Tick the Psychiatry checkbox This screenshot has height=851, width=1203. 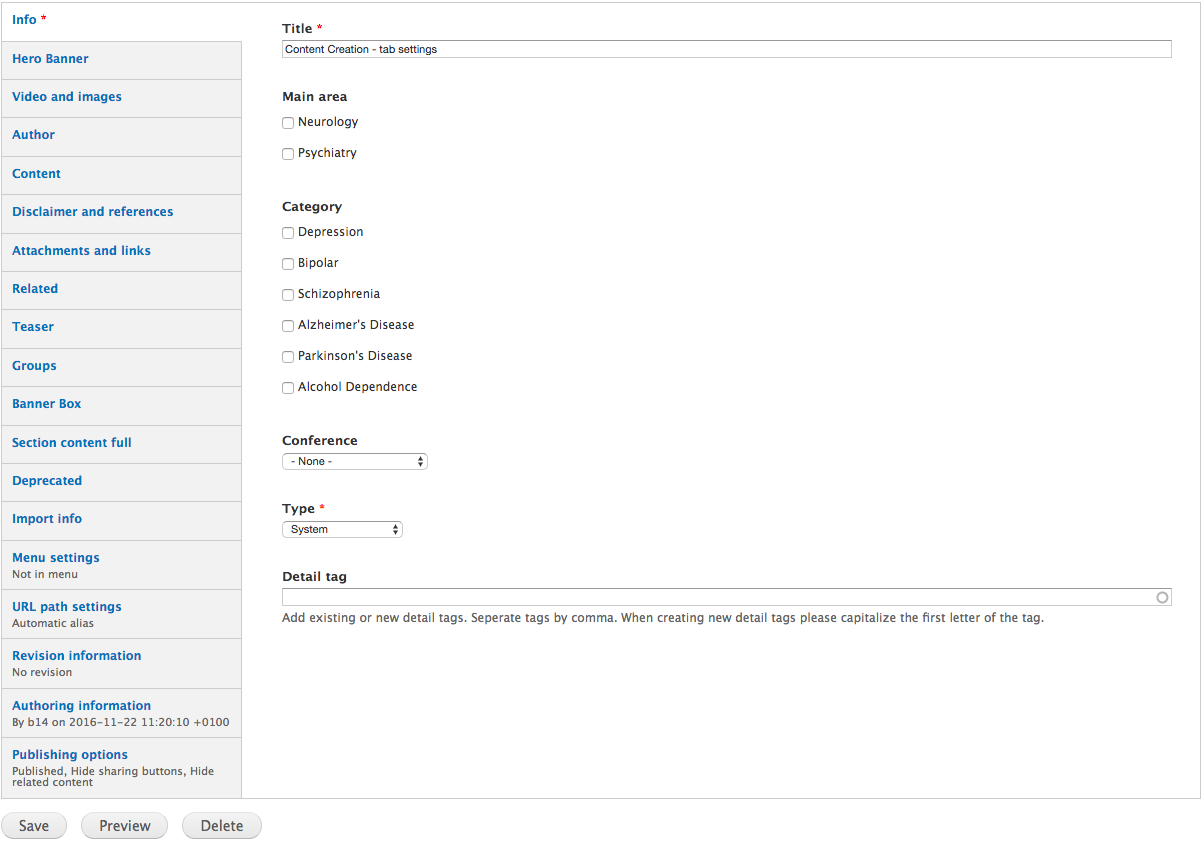tap(288, 154)
